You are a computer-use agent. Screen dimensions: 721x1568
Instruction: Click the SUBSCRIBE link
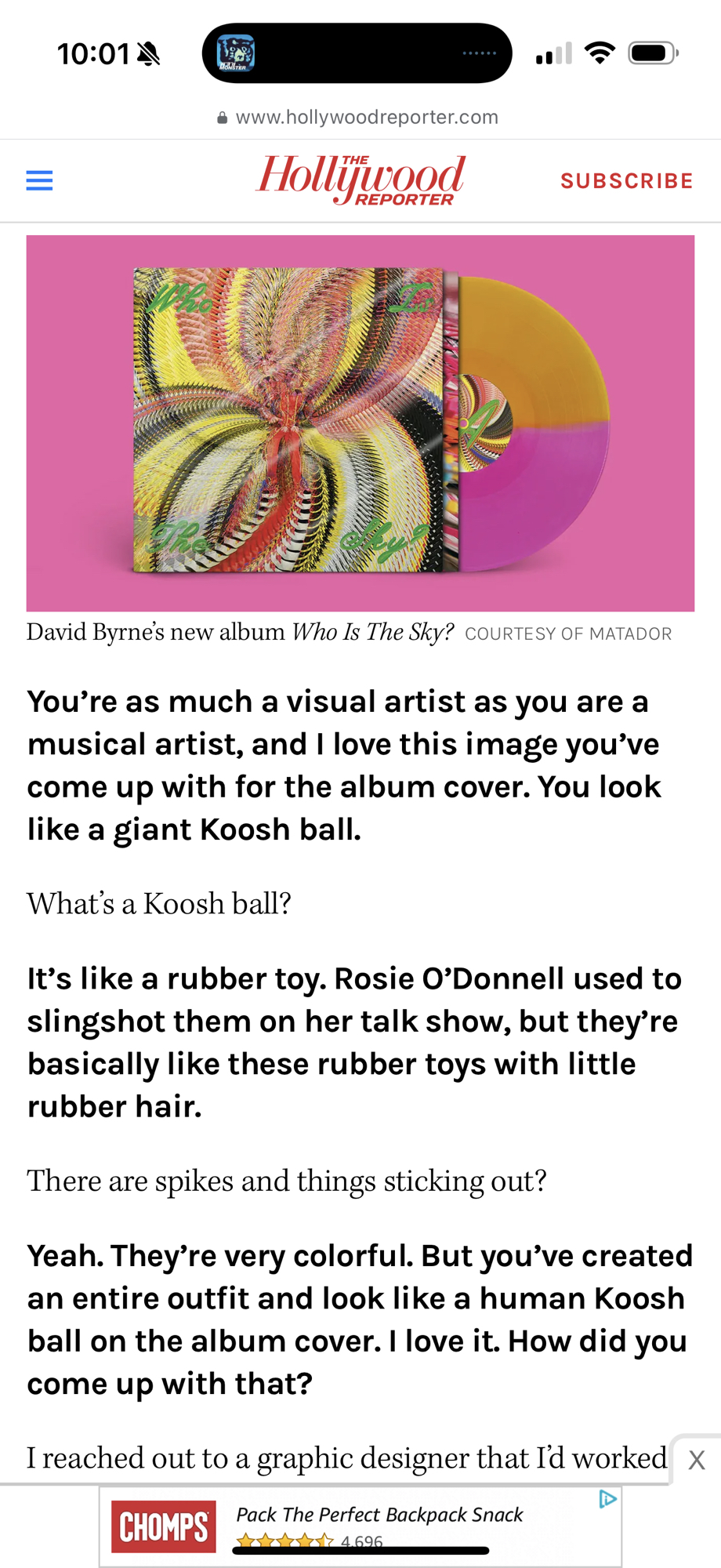(626, 181)
